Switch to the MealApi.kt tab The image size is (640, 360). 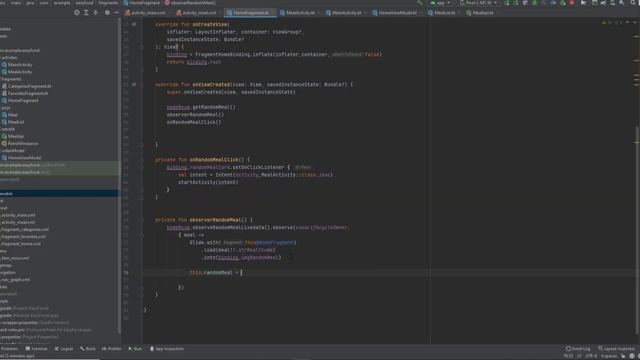click(482, 13)
